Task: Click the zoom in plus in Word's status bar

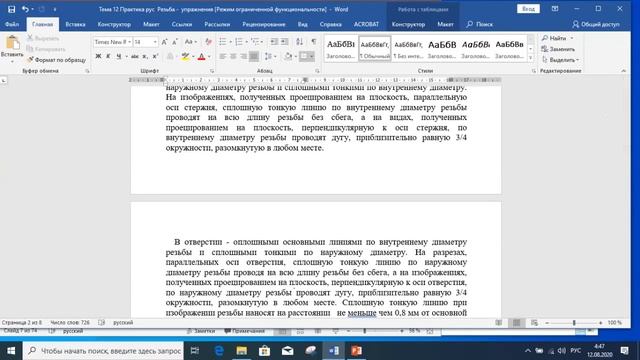Action: point(600,323)
